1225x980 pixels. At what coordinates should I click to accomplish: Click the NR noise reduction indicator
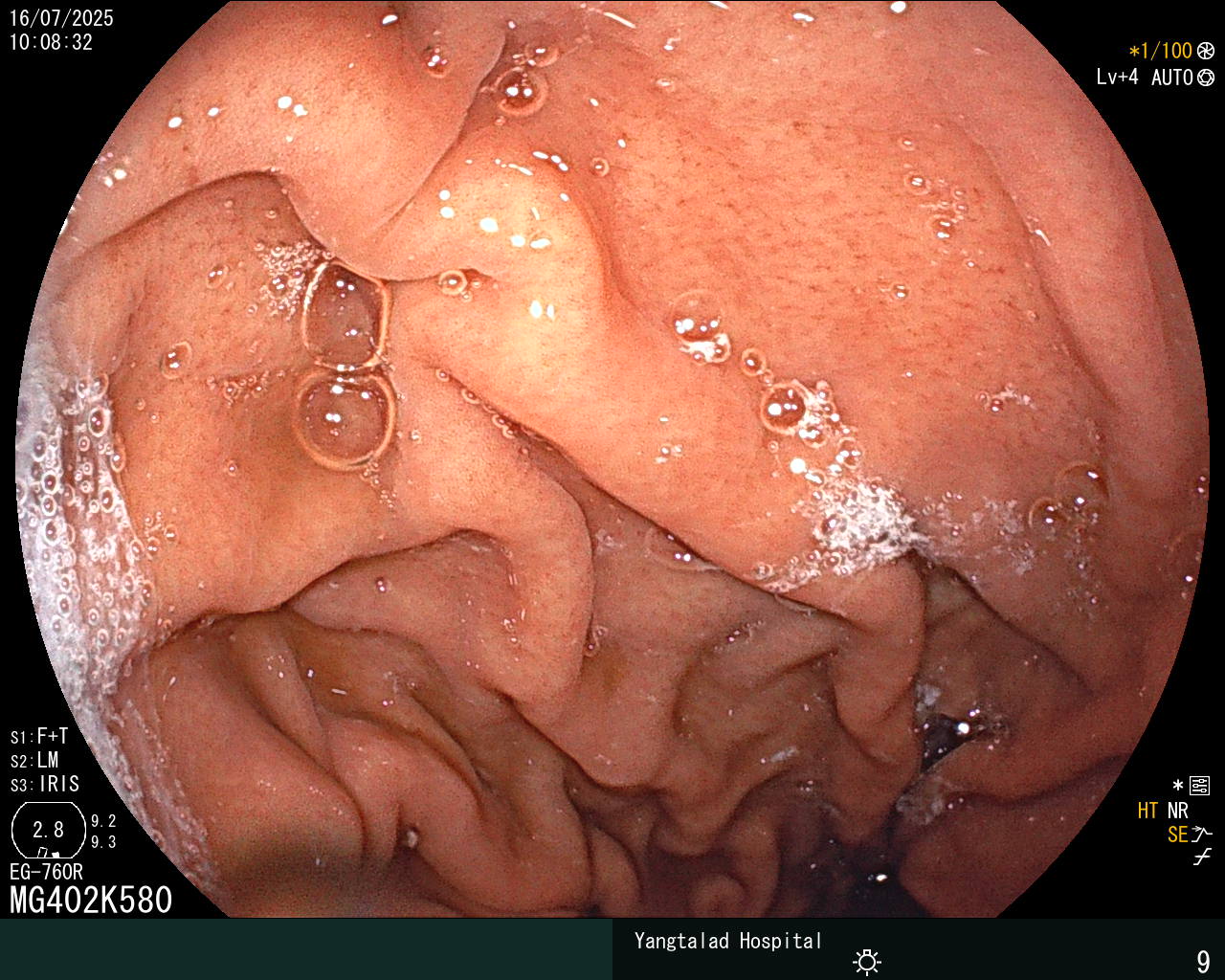coord(1177,811)
